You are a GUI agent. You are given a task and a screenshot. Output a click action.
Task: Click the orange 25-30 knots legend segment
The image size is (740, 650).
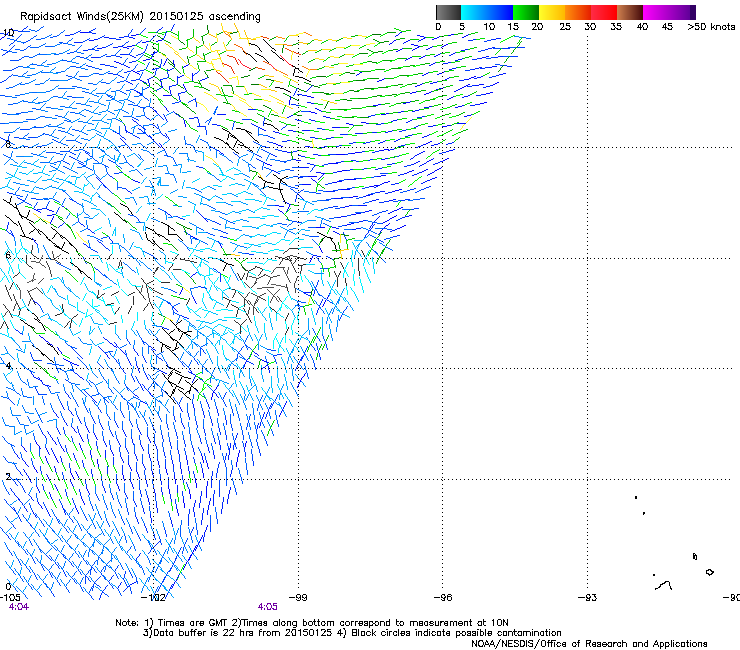[578, 12]
